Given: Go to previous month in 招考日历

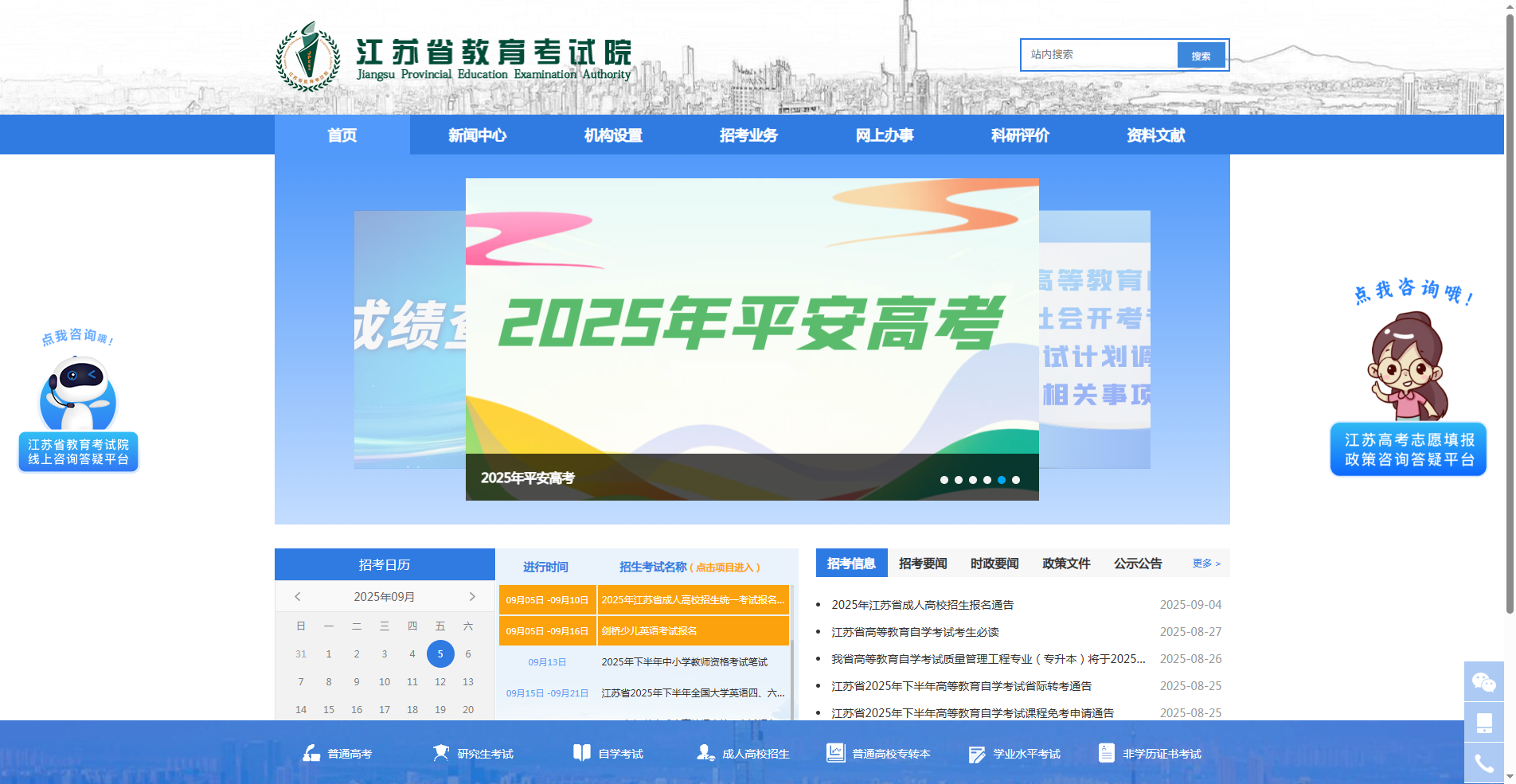Looking at the screenshot, I should coord(299,596).
